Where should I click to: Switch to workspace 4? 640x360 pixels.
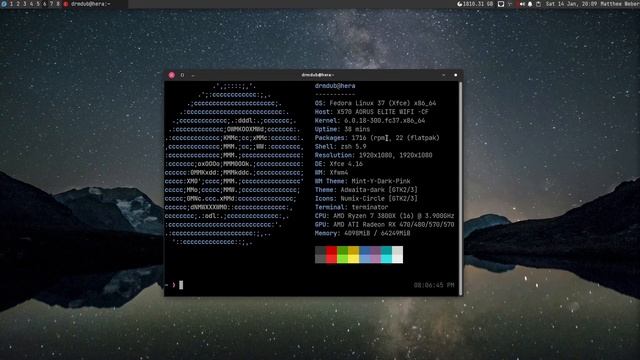(x=31, y=4)
